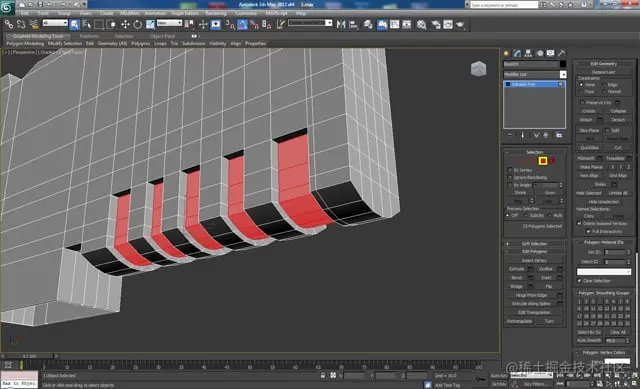
Task: Activate the Select and Scale tool
Action: pyautogui.click(x=150, y=24)
